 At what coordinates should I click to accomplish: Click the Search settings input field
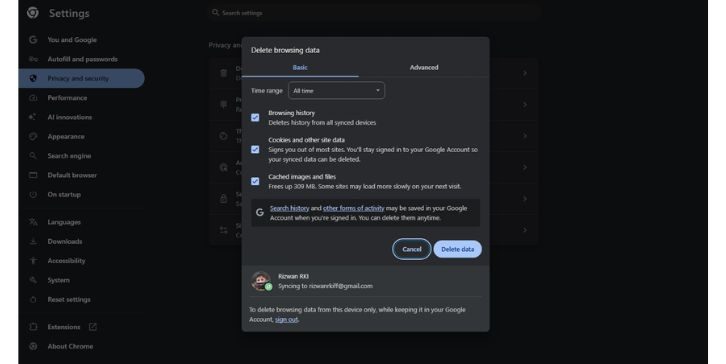coord(374,13)
